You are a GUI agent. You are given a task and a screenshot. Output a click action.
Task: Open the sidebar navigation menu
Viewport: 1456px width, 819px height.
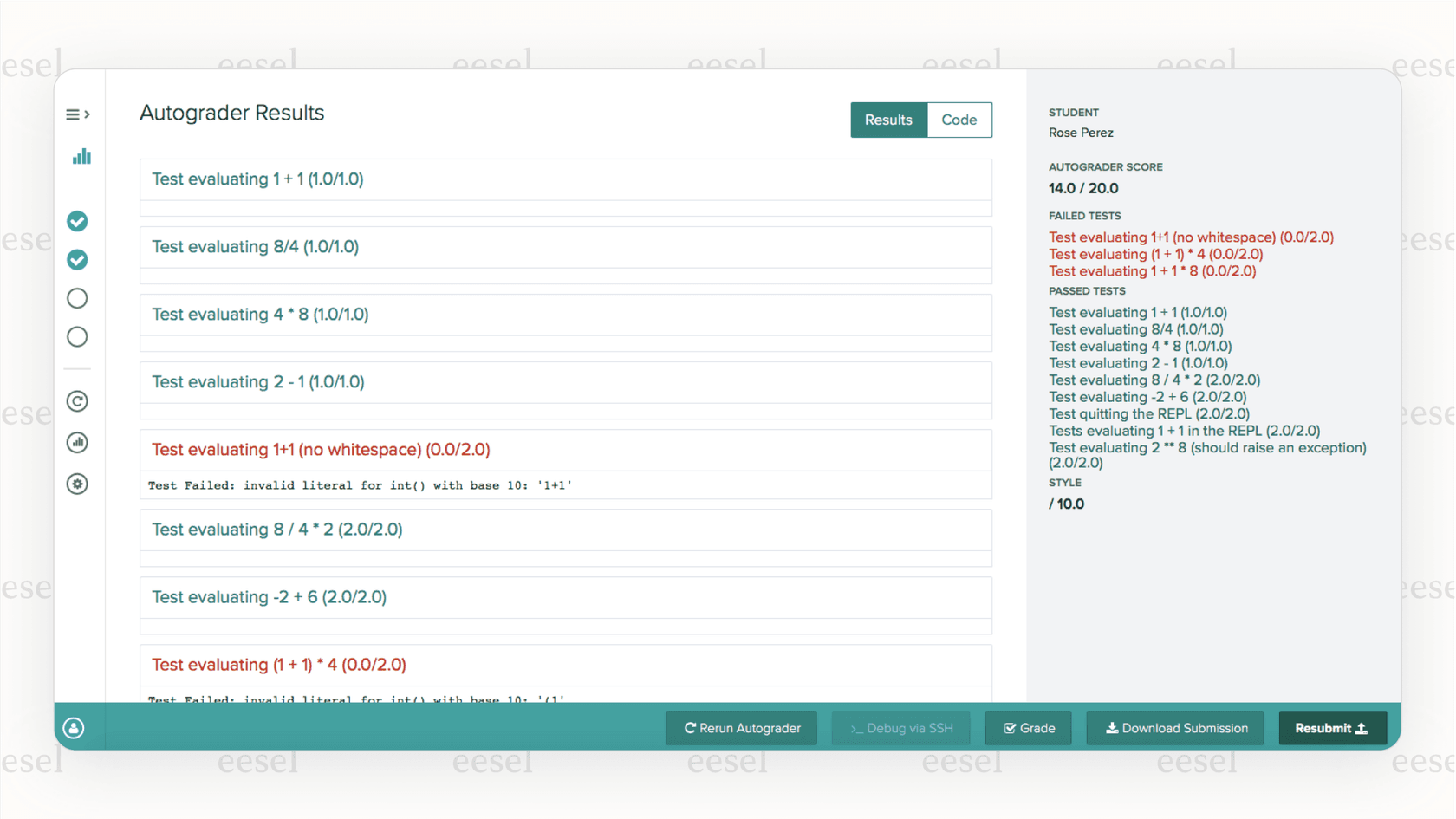(72, 114)
